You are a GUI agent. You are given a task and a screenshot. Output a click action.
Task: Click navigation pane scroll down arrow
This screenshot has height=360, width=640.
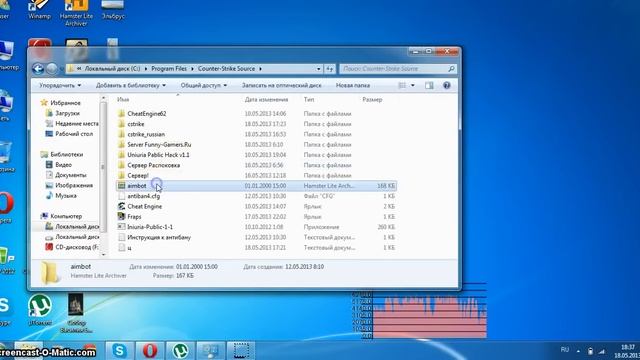click(x=103, y=254)
